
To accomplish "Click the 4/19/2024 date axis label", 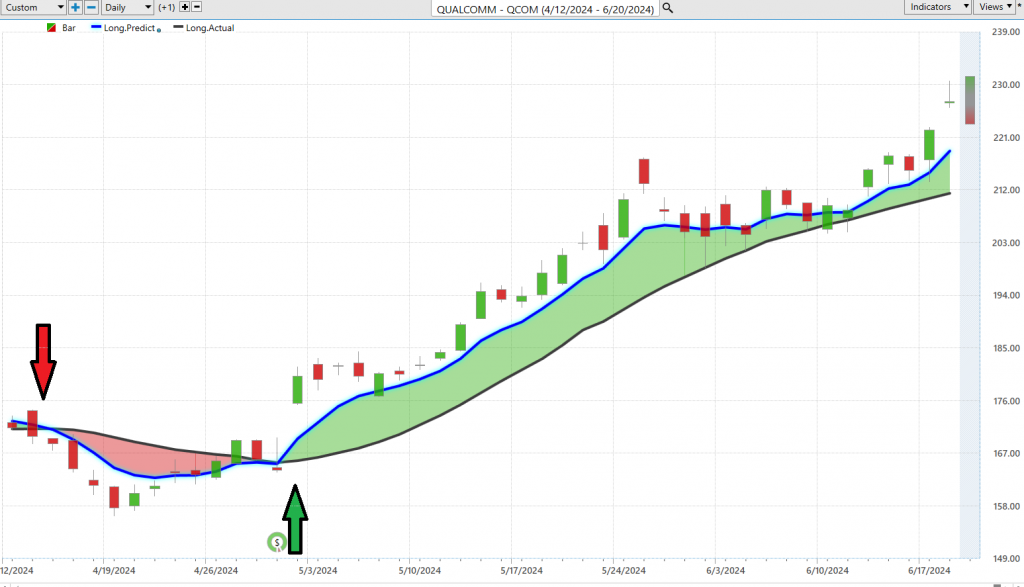I will point(114,571).
